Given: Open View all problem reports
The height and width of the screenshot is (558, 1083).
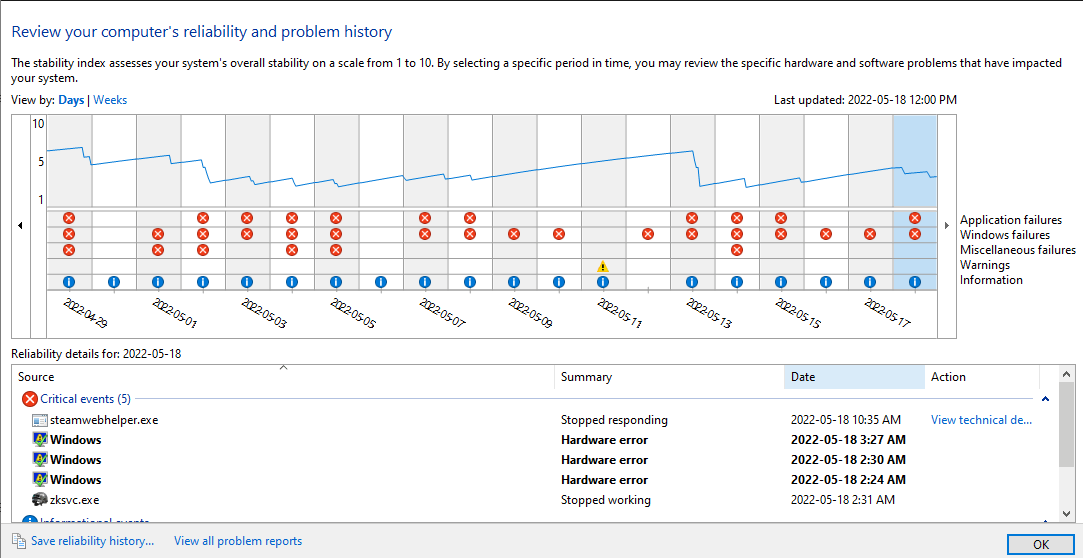Looking at the screenshot, I should pyautogui.click(x=238, y=541).
